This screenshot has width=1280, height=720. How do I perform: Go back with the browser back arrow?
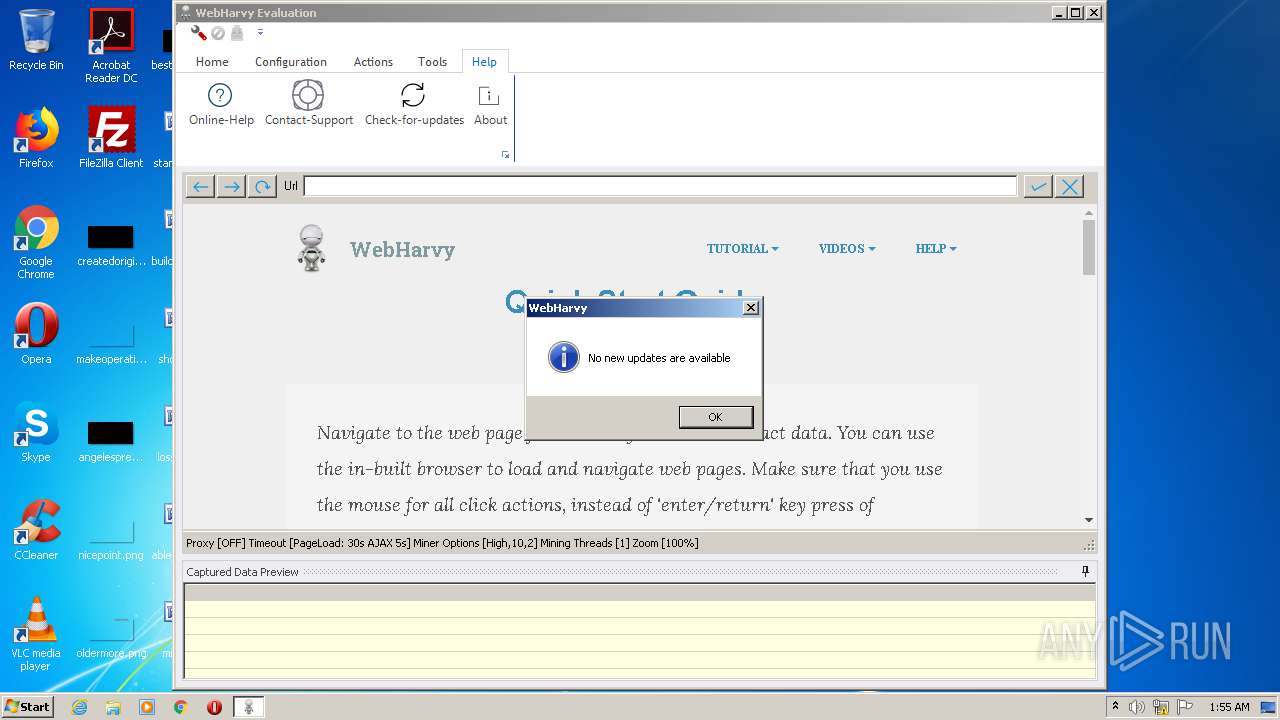(x=200, y=186)
